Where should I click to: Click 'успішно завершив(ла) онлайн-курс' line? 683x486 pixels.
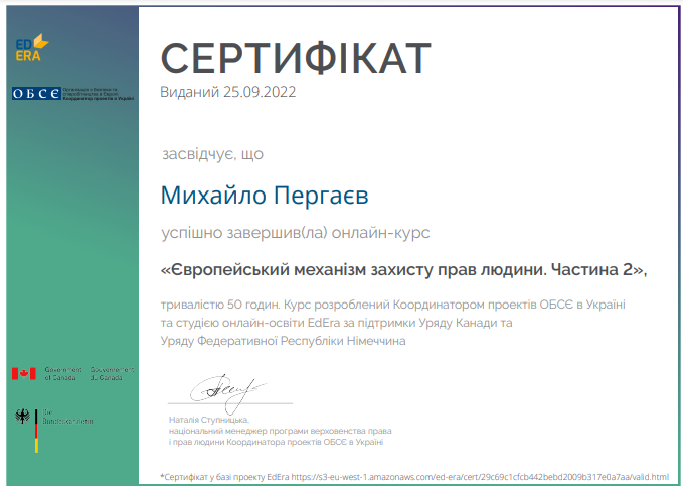pyautogui.click(x=296, y=233)
